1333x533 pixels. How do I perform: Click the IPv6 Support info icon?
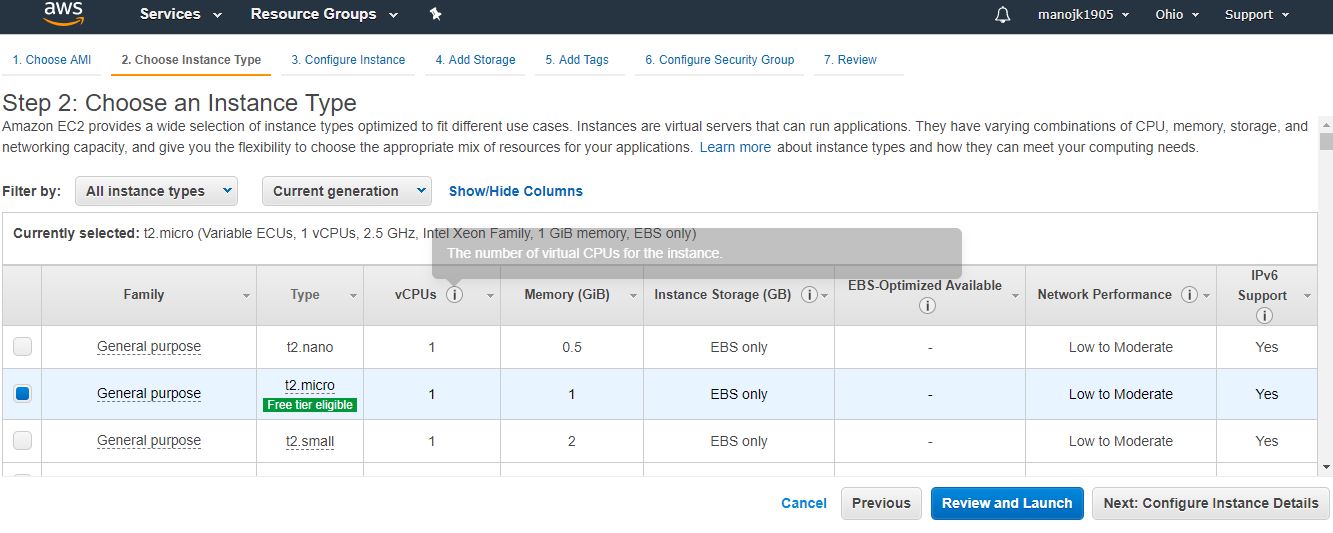click(x=1264, y=316)
